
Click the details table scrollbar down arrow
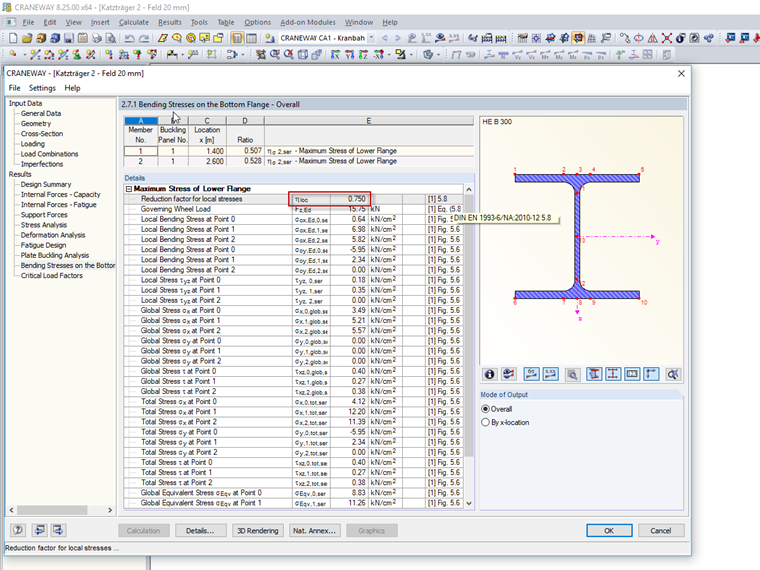tap(469, 503)
